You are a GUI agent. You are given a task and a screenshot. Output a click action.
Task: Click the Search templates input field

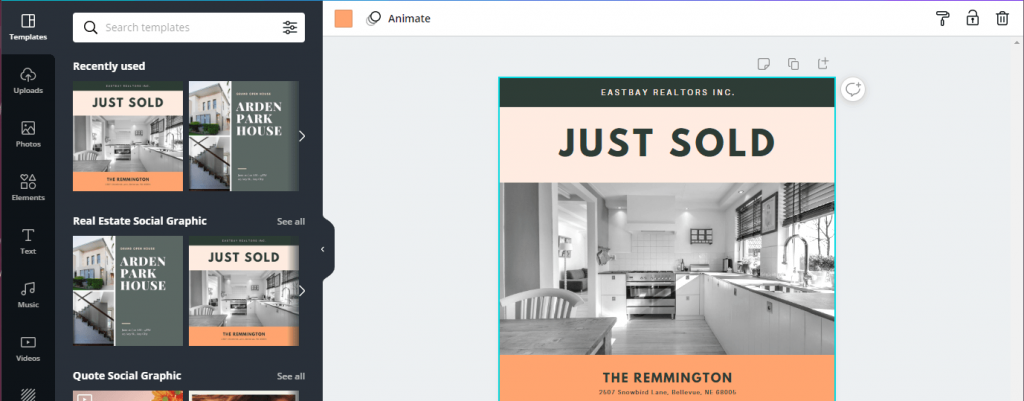coord(189,27)
